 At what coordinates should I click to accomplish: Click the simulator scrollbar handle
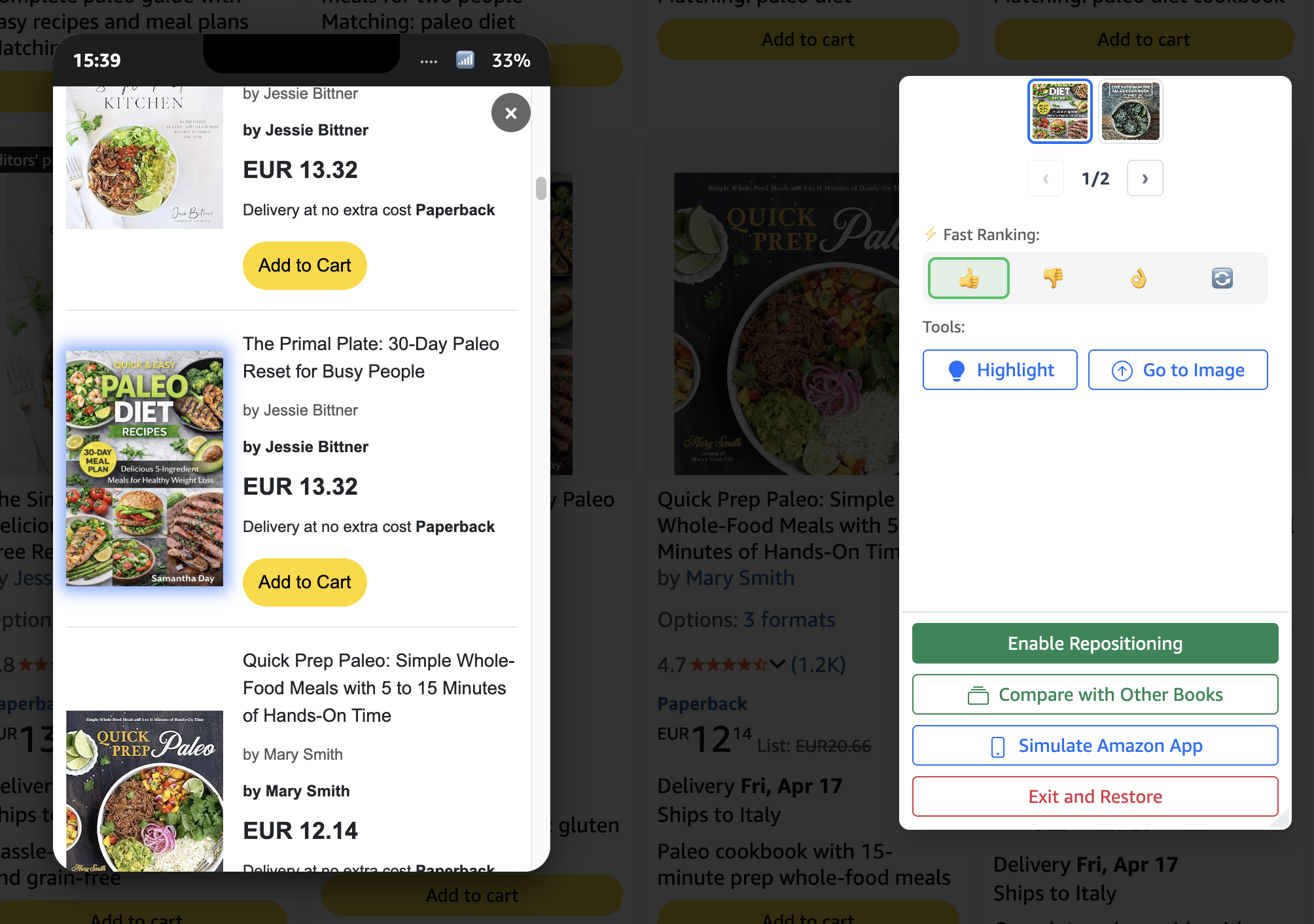(541, 188)
